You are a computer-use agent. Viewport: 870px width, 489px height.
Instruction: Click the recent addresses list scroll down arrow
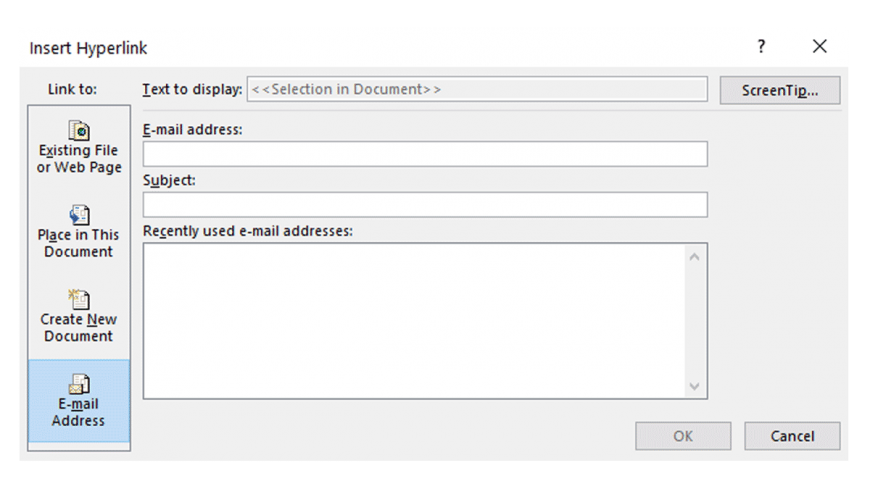[x=694, y=386]
